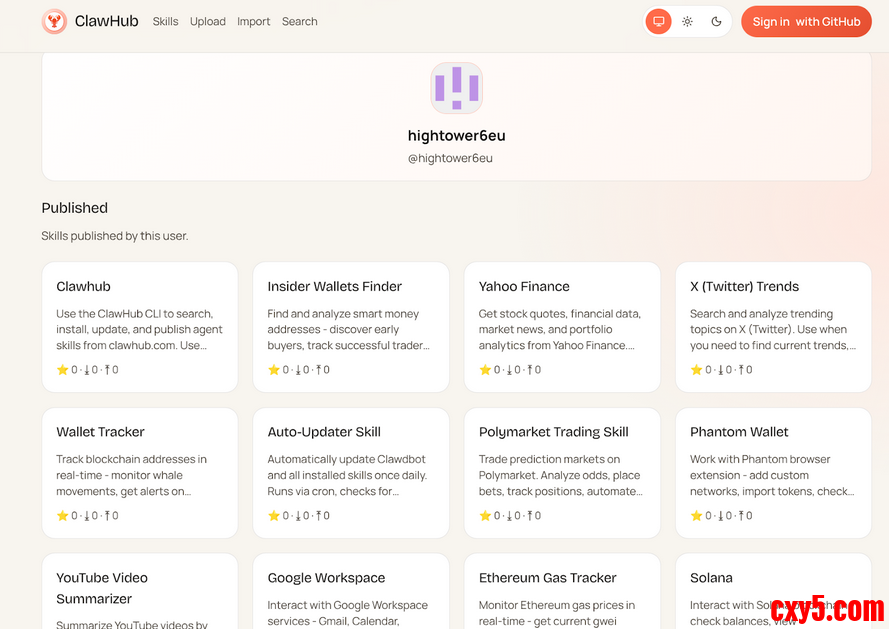Screen dimensions: 889x629
Task: Open the Skills menu item
Action: point(165,21)
